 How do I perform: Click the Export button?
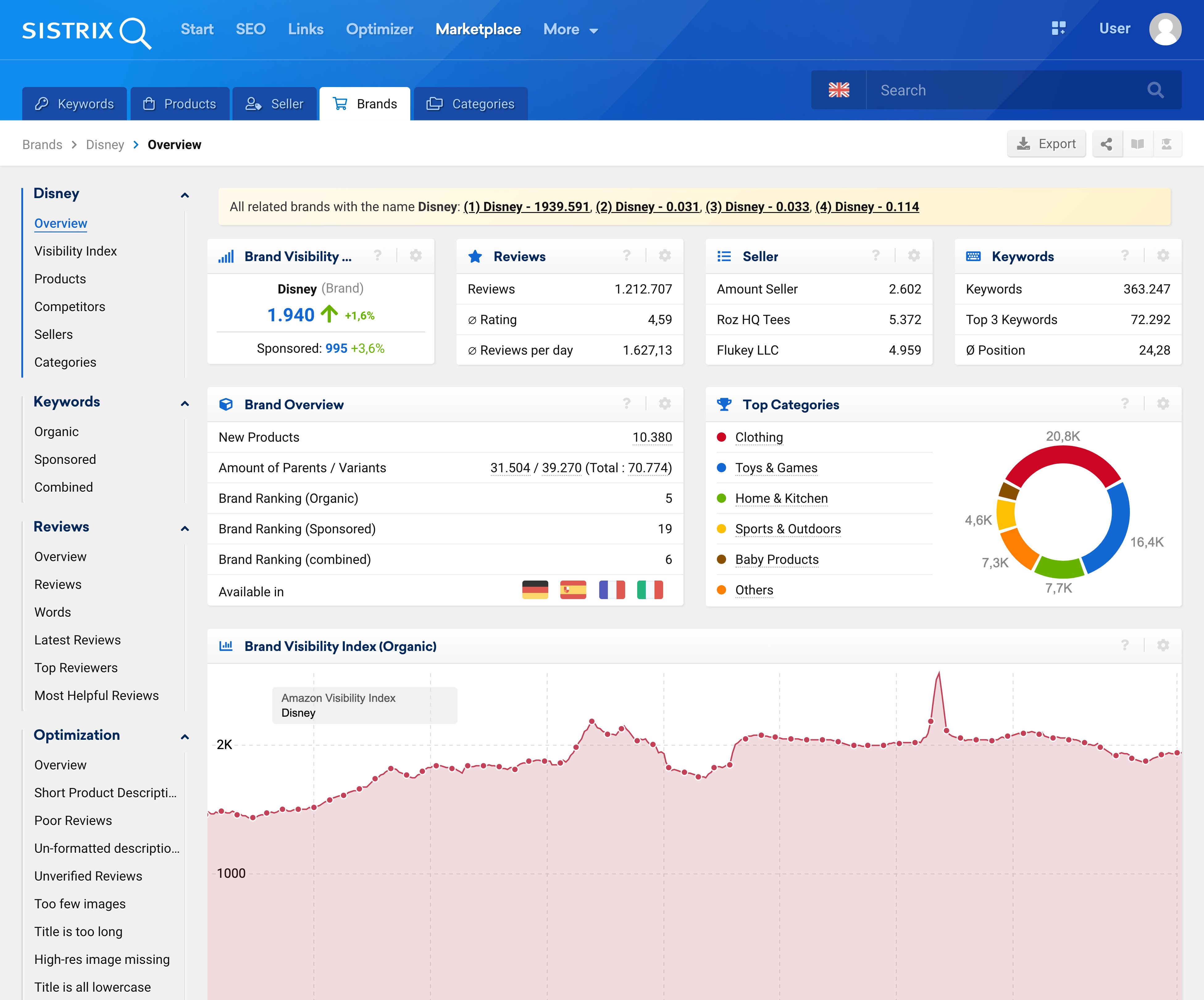1046,144
